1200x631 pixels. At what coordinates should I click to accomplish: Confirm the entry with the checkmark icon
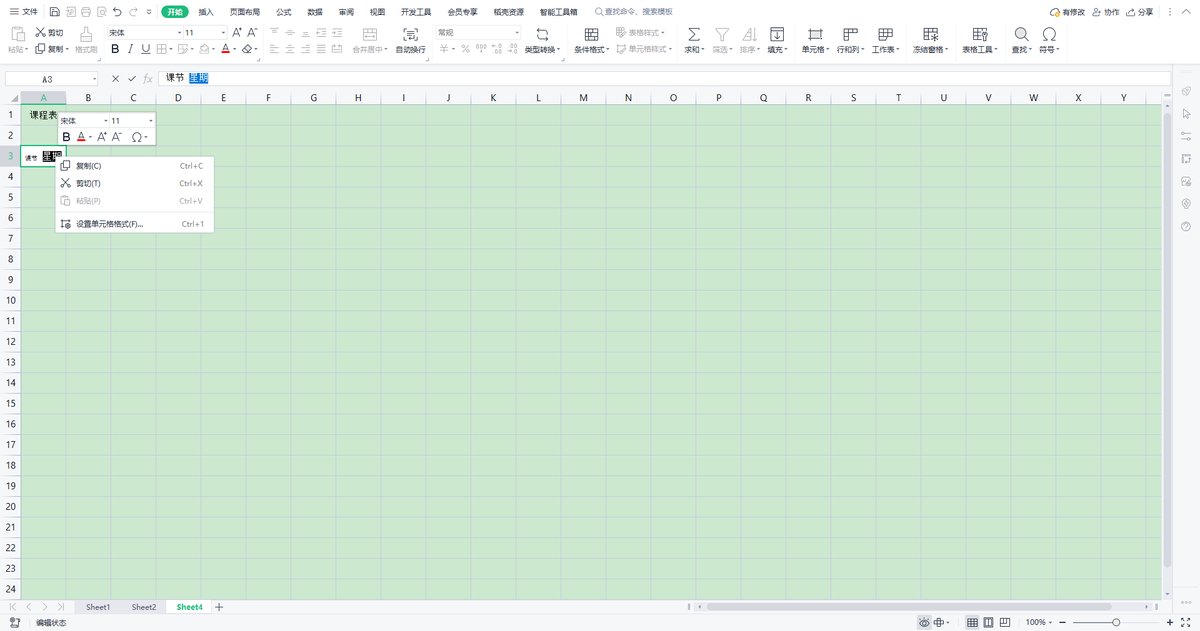(131, 78)
